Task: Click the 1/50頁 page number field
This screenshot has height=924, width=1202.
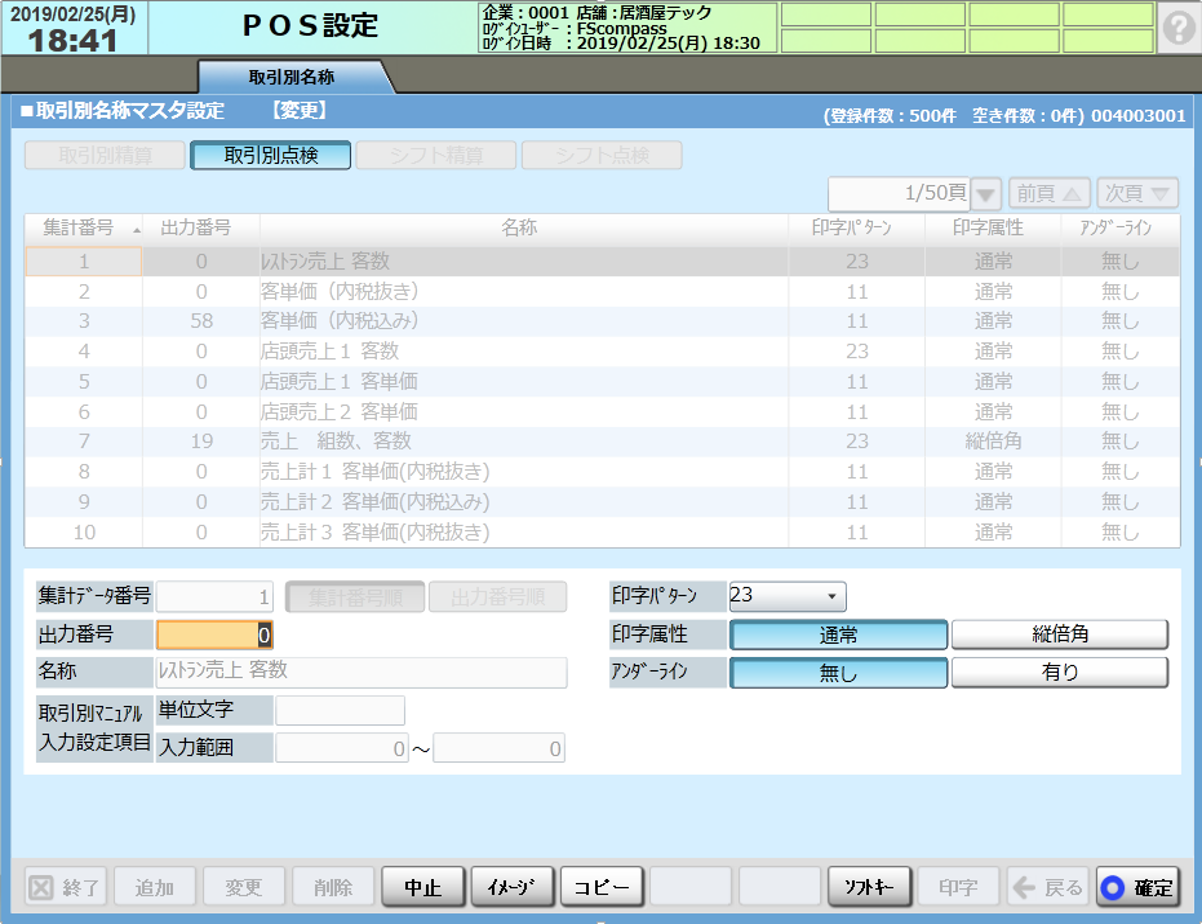Action: [900, 193]
